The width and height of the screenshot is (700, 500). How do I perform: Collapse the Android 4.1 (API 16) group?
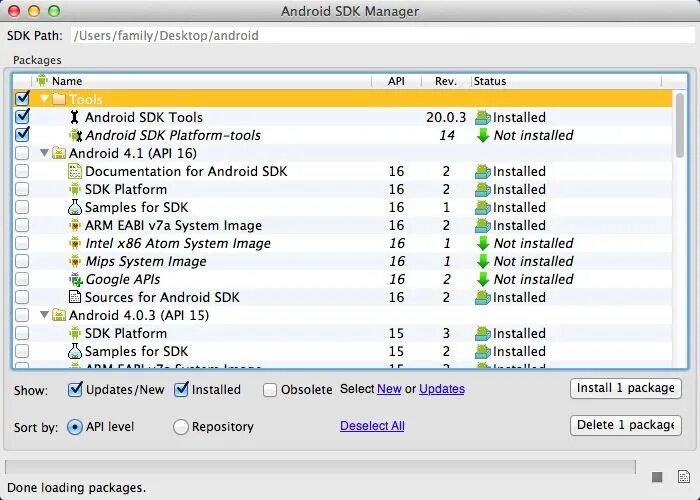tap(44, 153)
